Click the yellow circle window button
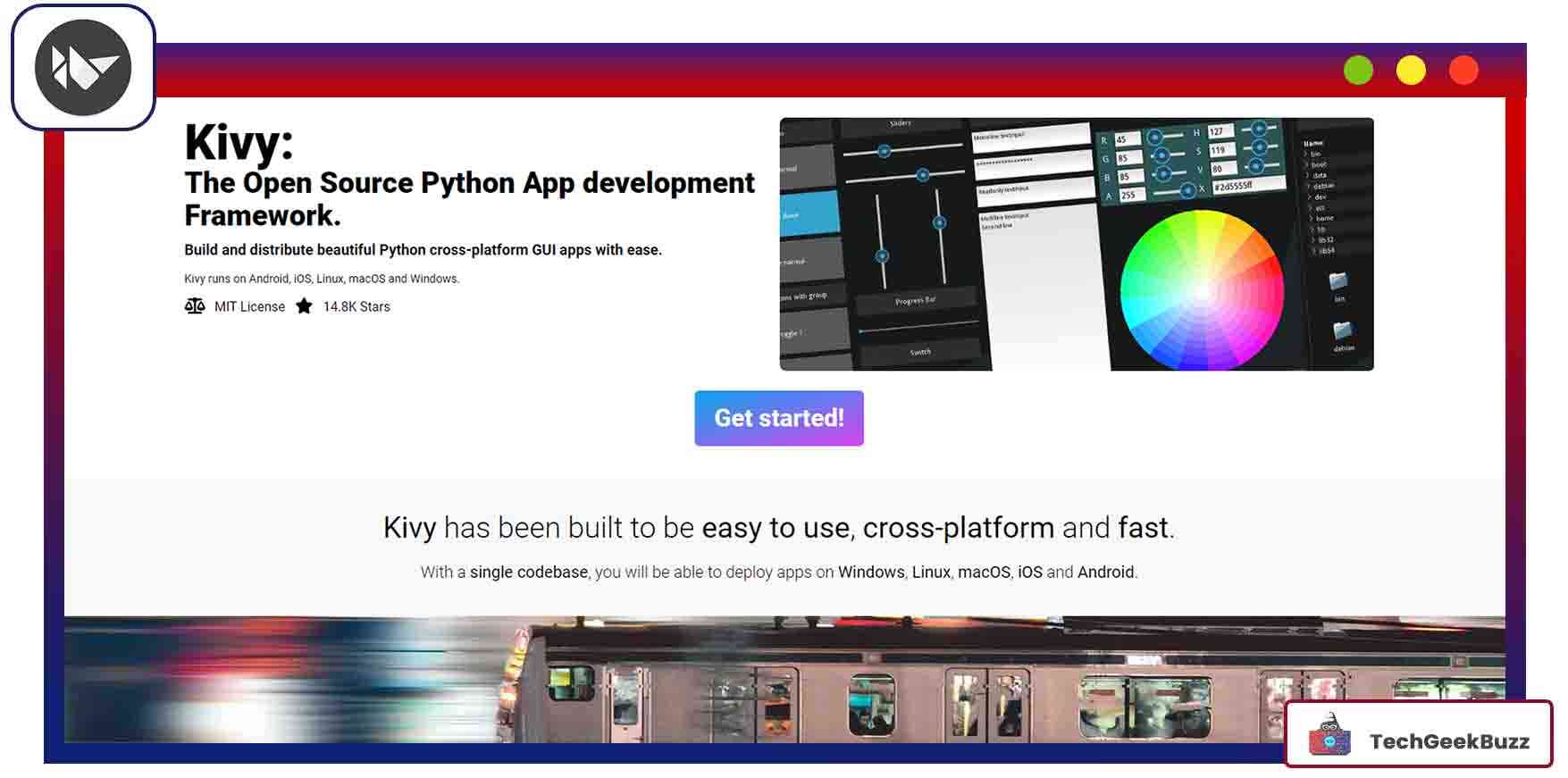The width and height of the screenshot is (1568, 778). (x=1411, y=70)
